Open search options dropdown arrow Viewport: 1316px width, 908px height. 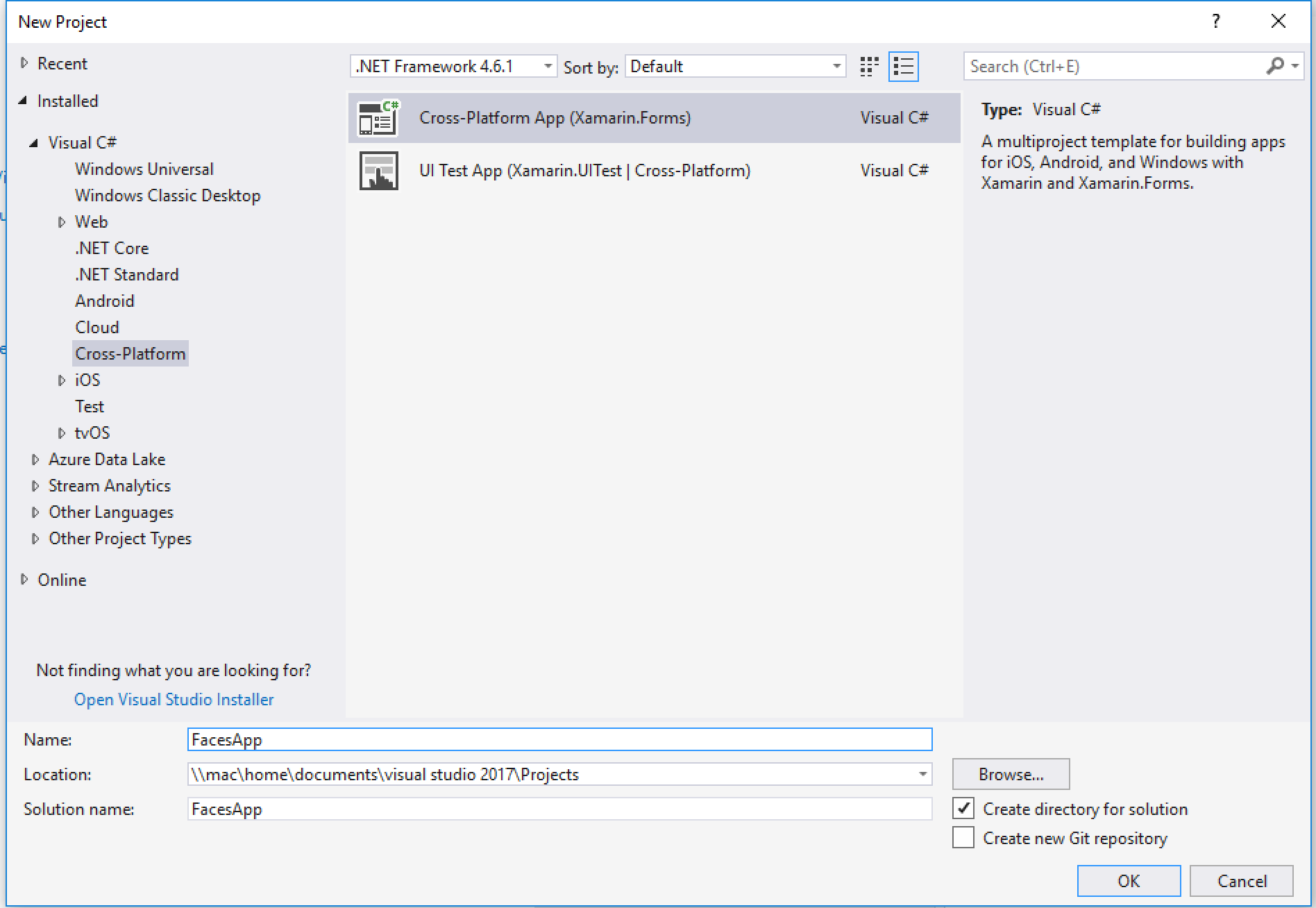[x=1295, y=66]
